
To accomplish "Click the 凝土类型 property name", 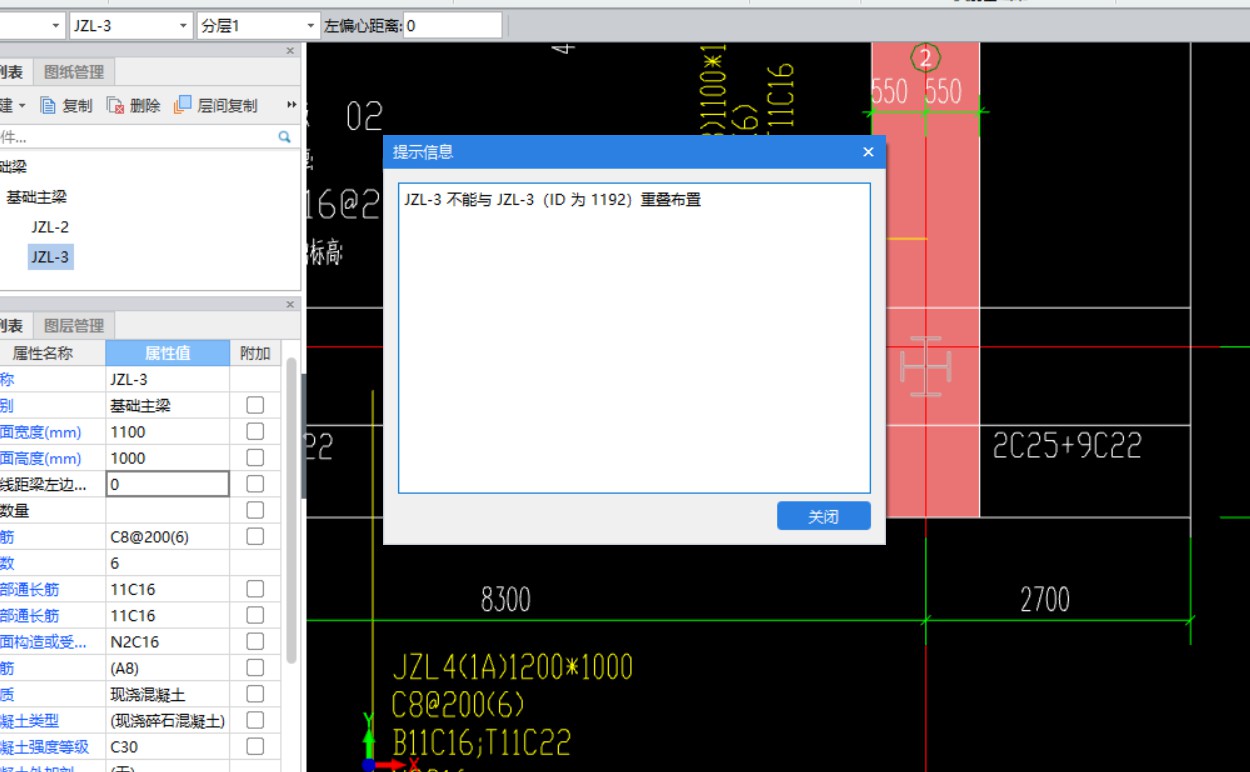I will pyautogui.click(x=30, y=721).
